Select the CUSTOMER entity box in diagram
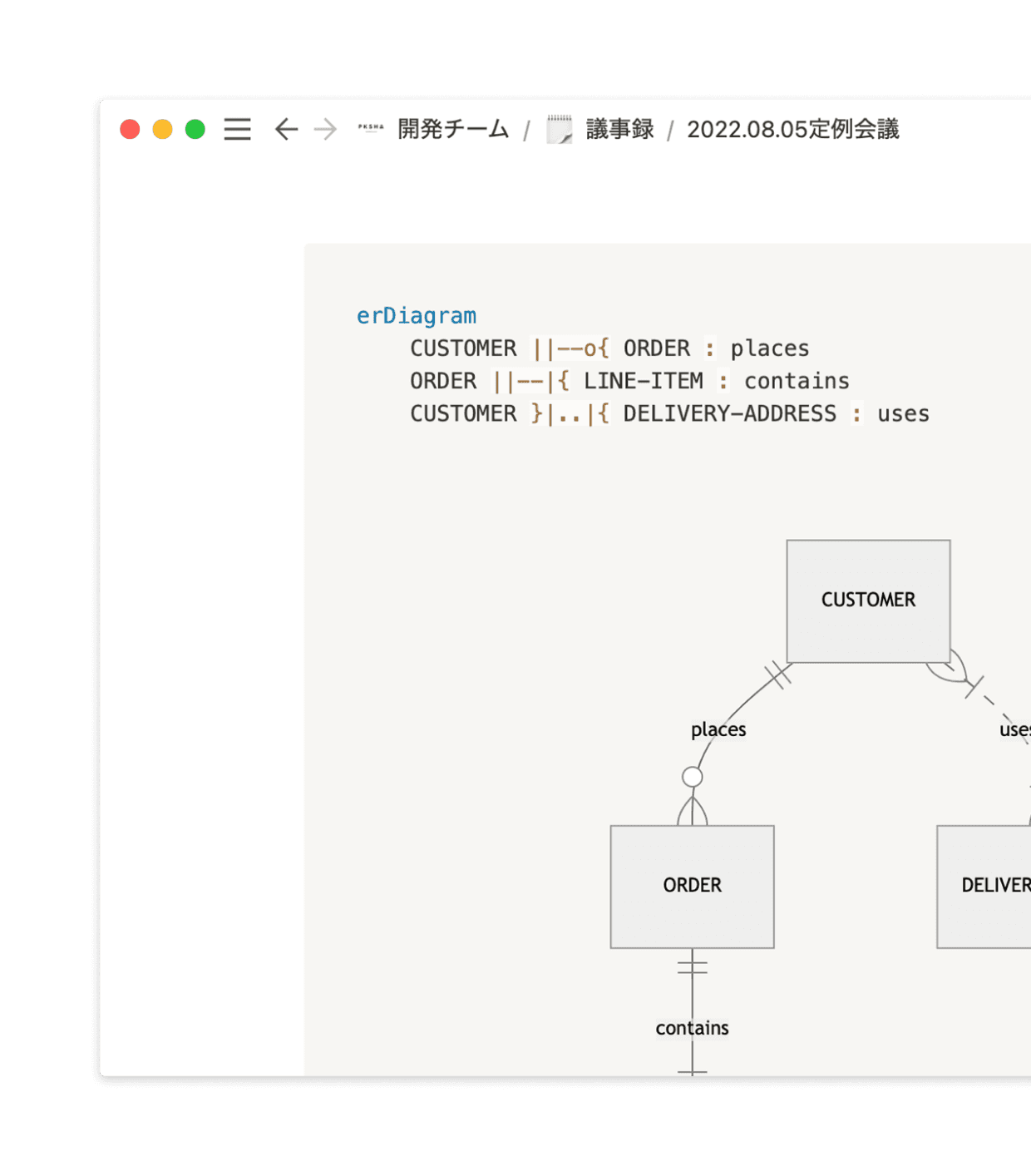 (868, 600)
